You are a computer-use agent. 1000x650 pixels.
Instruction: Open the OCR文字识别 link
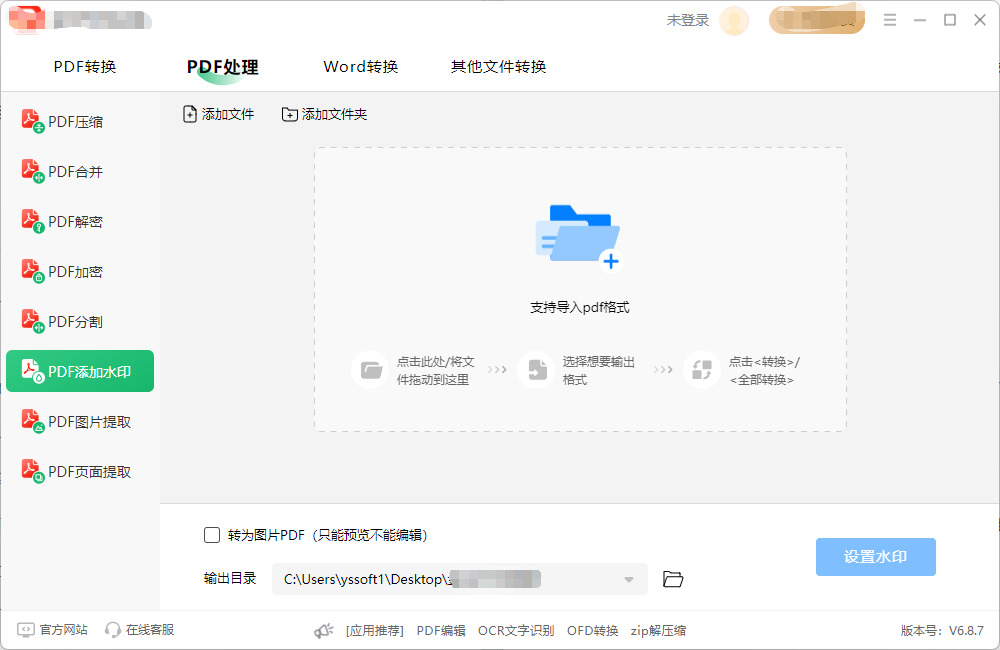click(x=516, y=631)
